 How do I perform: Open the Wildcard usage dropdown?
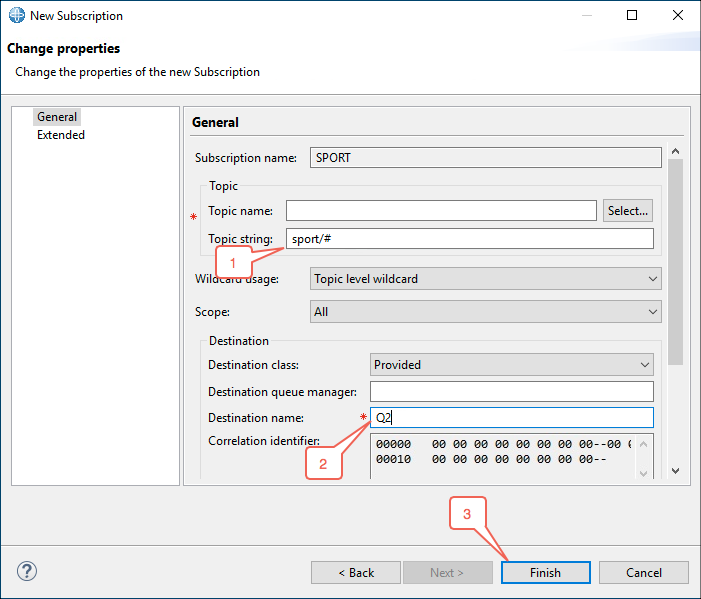point(486,279)
